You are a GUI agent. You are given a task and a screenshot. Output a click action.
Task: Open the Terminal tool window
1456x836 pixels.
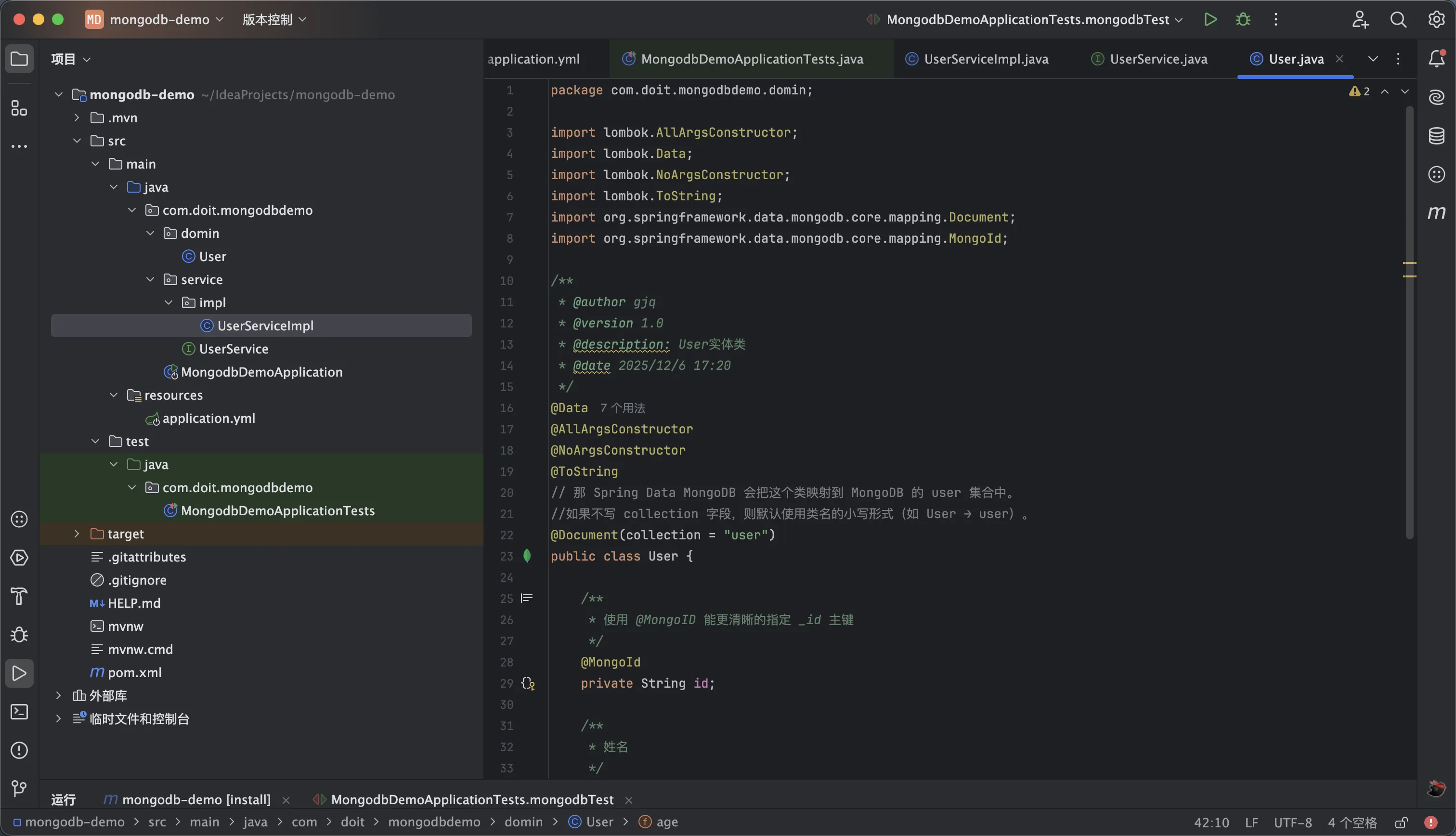[x=19, y=712]
